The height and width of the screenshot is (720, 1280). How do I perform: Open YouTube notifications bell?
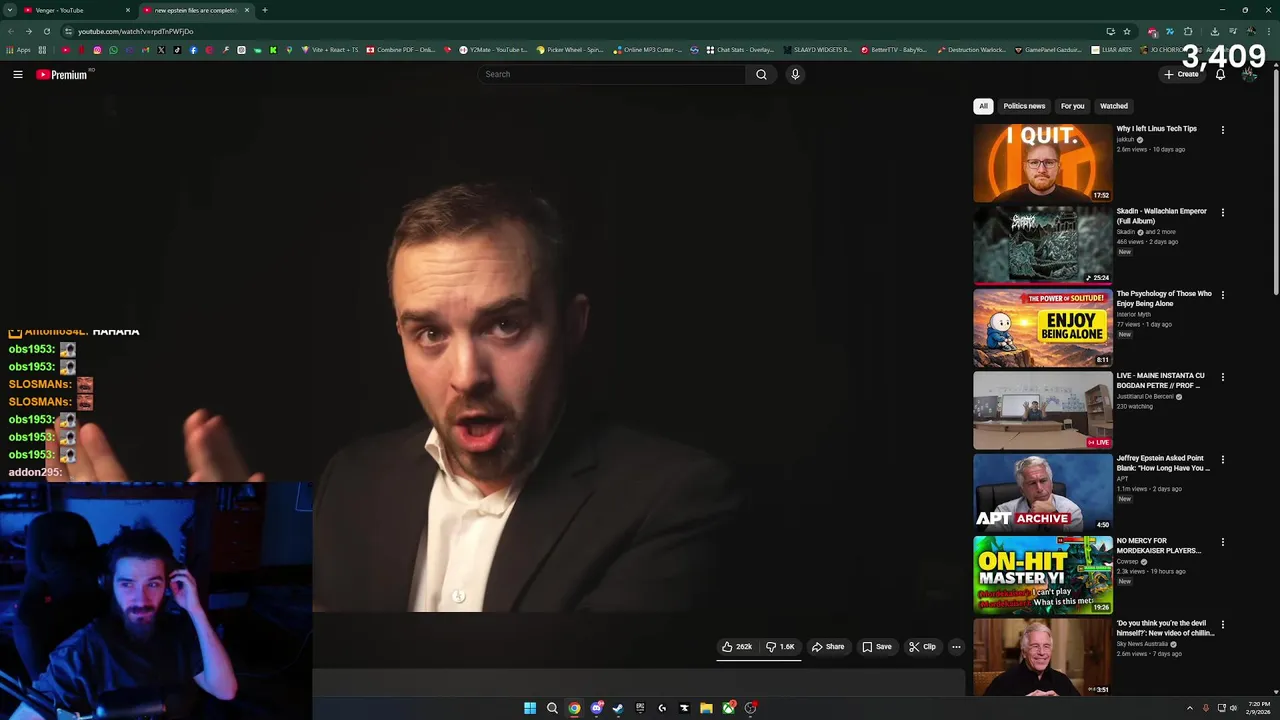pos(1220,74)
